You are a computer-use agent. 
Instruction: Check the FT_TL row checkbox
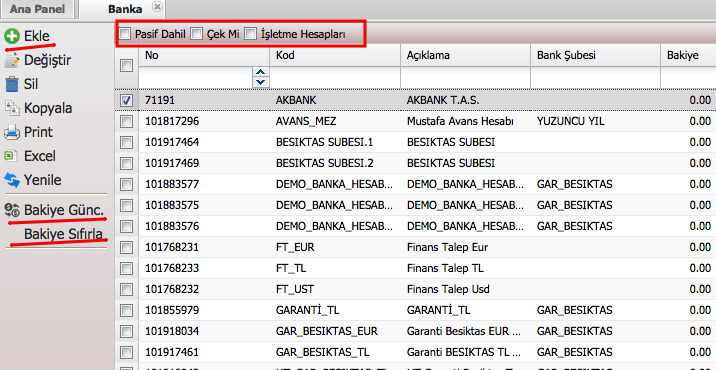coord(126,269)
